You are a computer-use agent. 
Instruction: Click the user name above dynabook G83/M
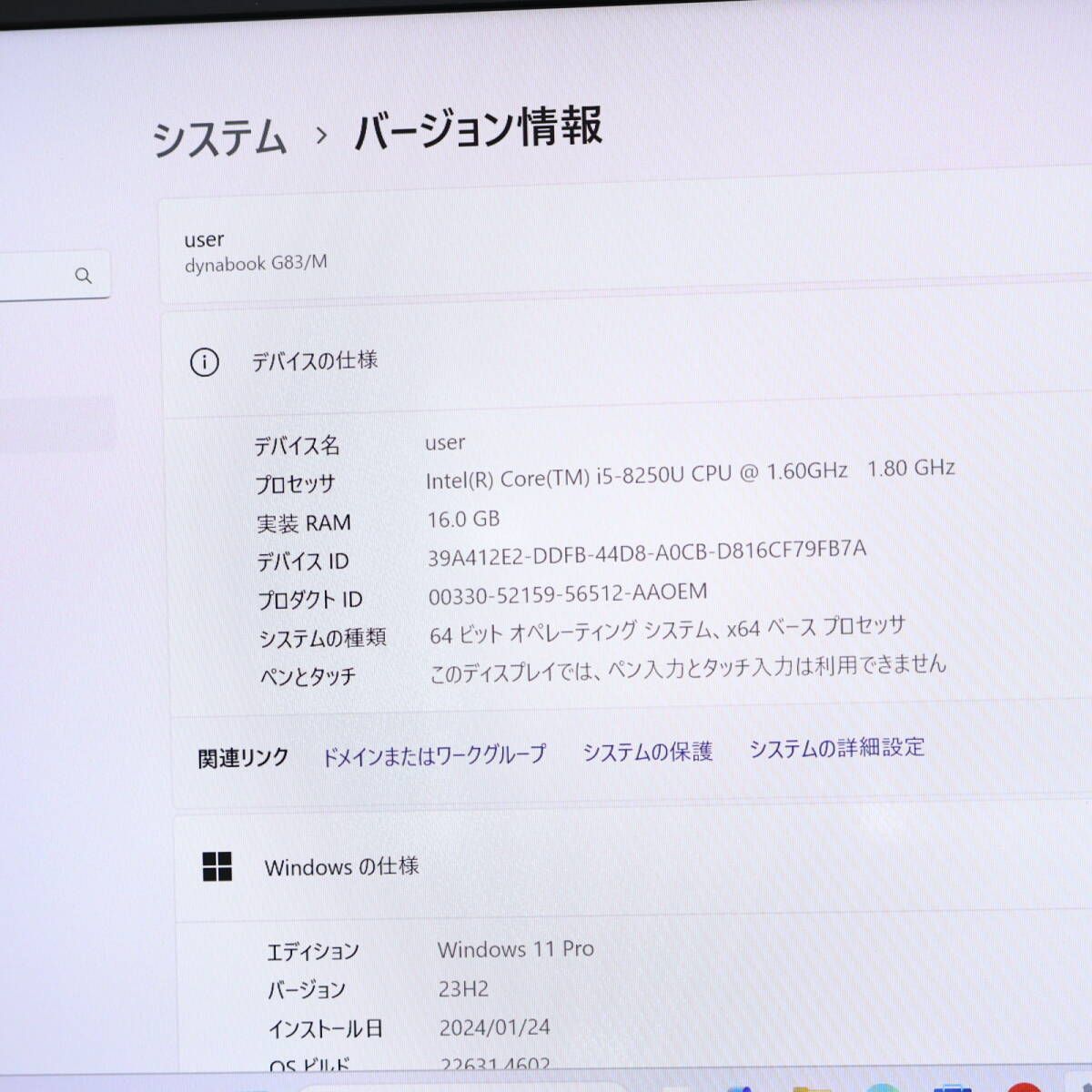[204, 240]
